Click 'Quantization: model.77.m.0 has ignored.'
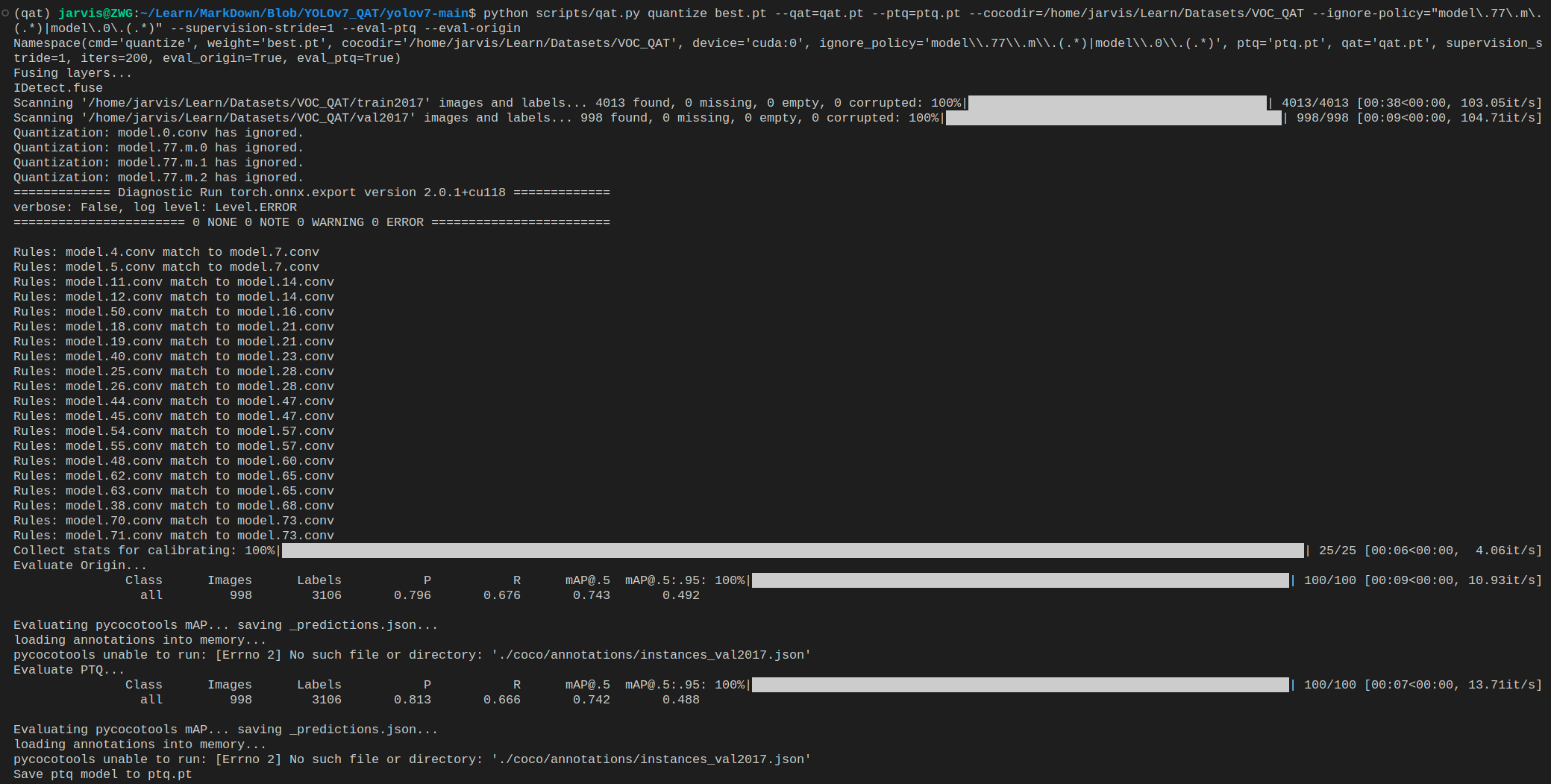The image size is (1551, 784). pos(159,148)
